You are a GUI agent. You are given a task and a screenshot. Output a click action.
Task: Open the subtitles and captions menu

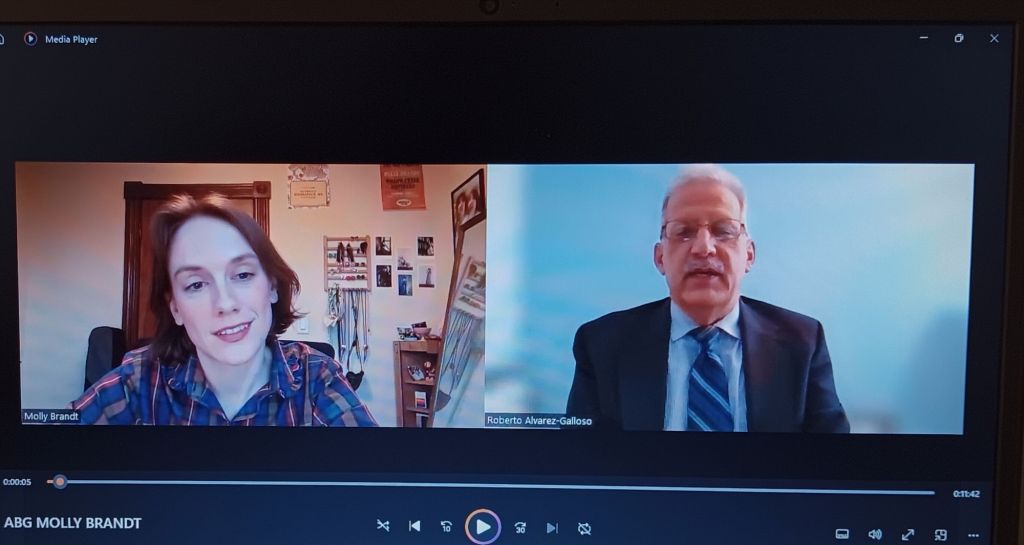(x=842, y=534)
